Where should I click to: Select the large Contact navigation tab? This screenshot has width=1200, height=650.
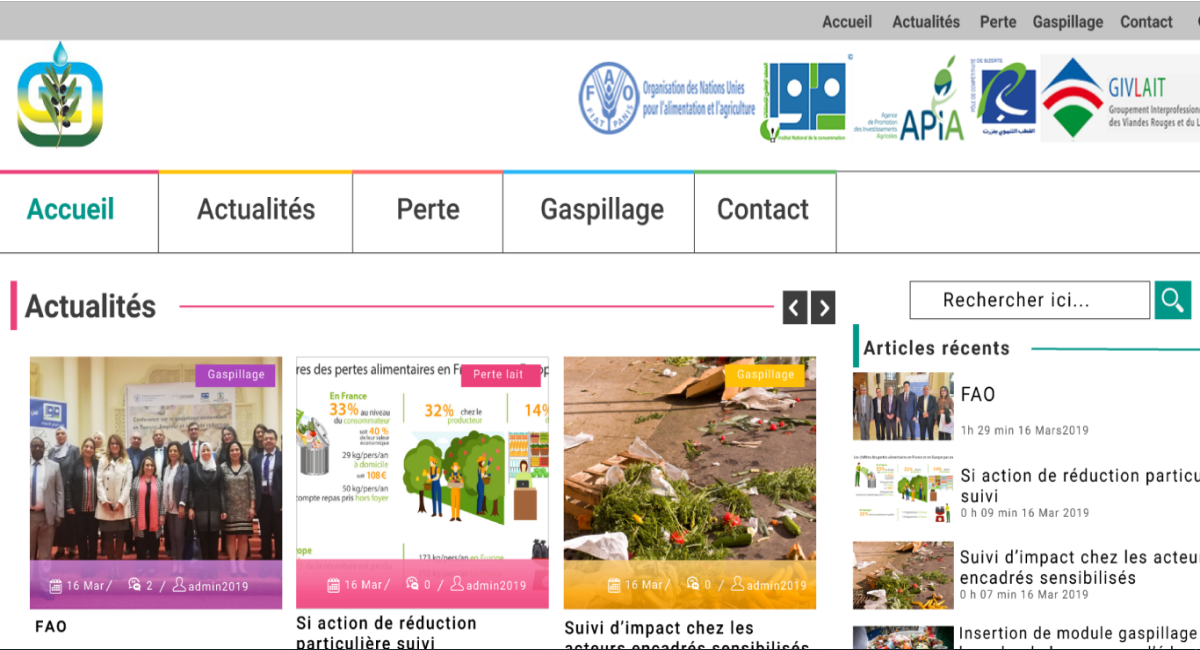pos(765,211)
